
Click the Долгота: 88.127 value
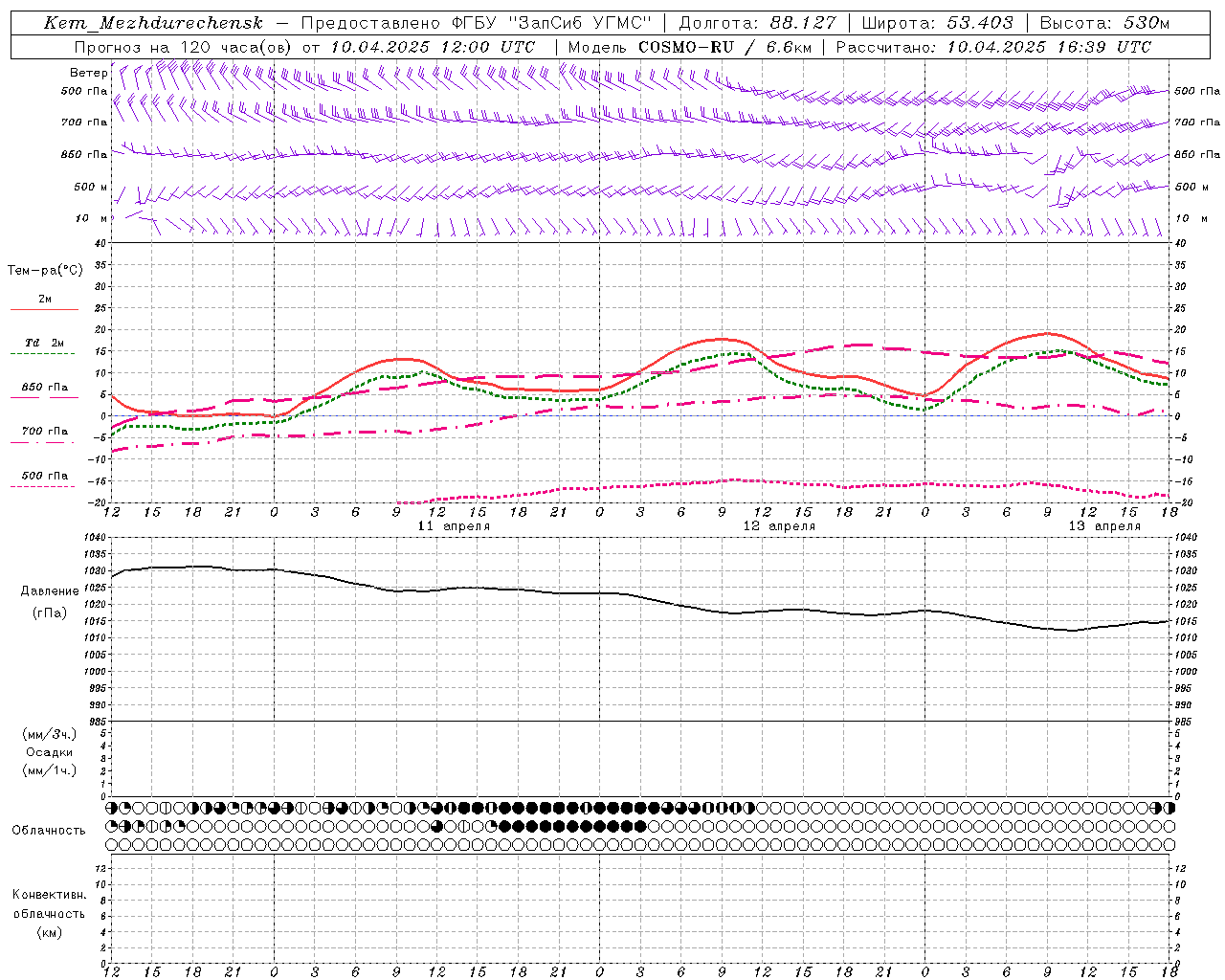click(757, 23)
